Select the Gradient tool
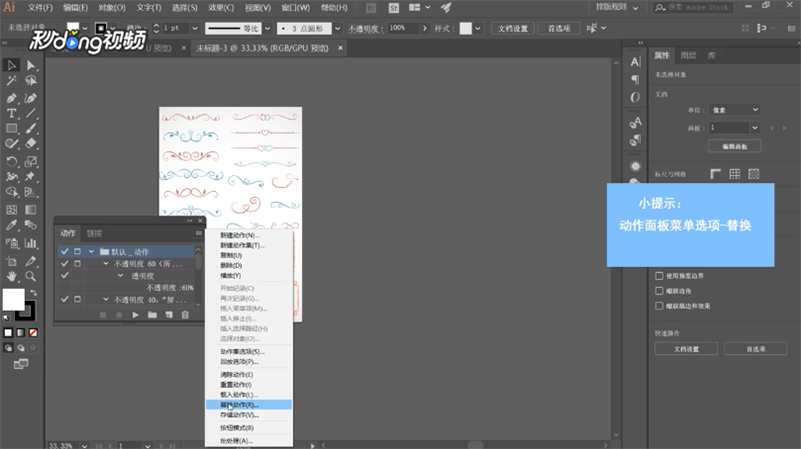This screenshot has width=801, height=449. click(x=31, y=209)
